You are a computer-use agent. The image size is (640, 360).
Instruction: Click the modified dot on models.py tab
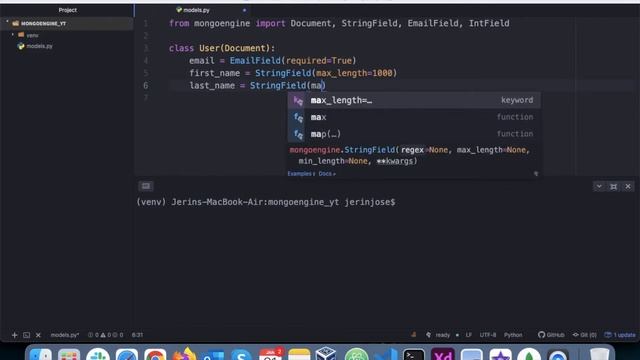[x=244, y=10]
